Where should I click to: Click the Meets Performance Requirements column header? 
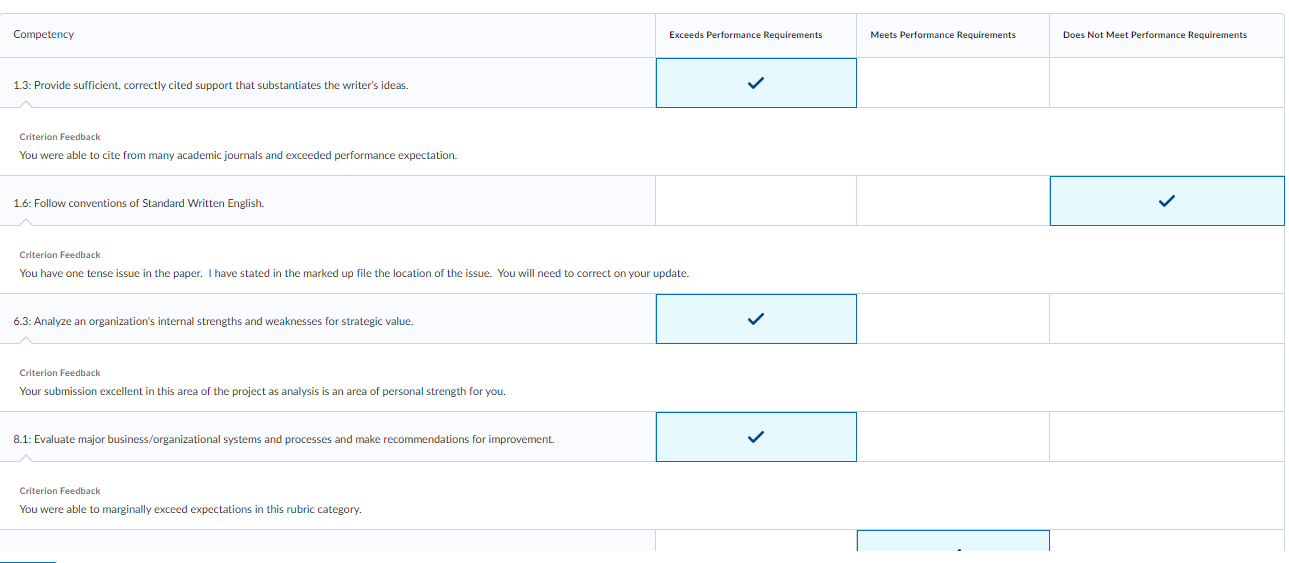click(x=943, y=35)
